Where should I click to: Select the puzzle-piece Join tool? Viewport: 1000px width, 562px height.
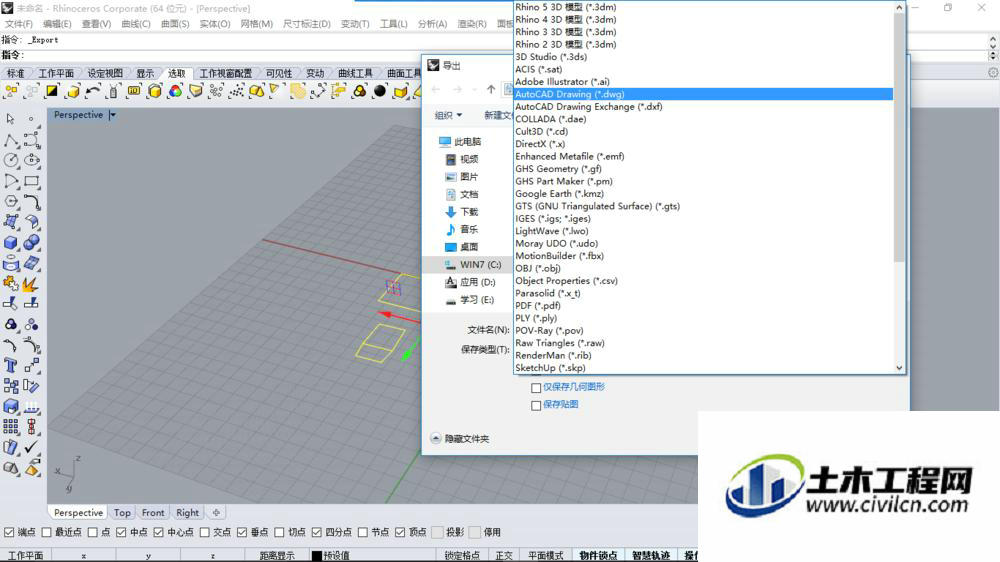click(x=11, y=283)
